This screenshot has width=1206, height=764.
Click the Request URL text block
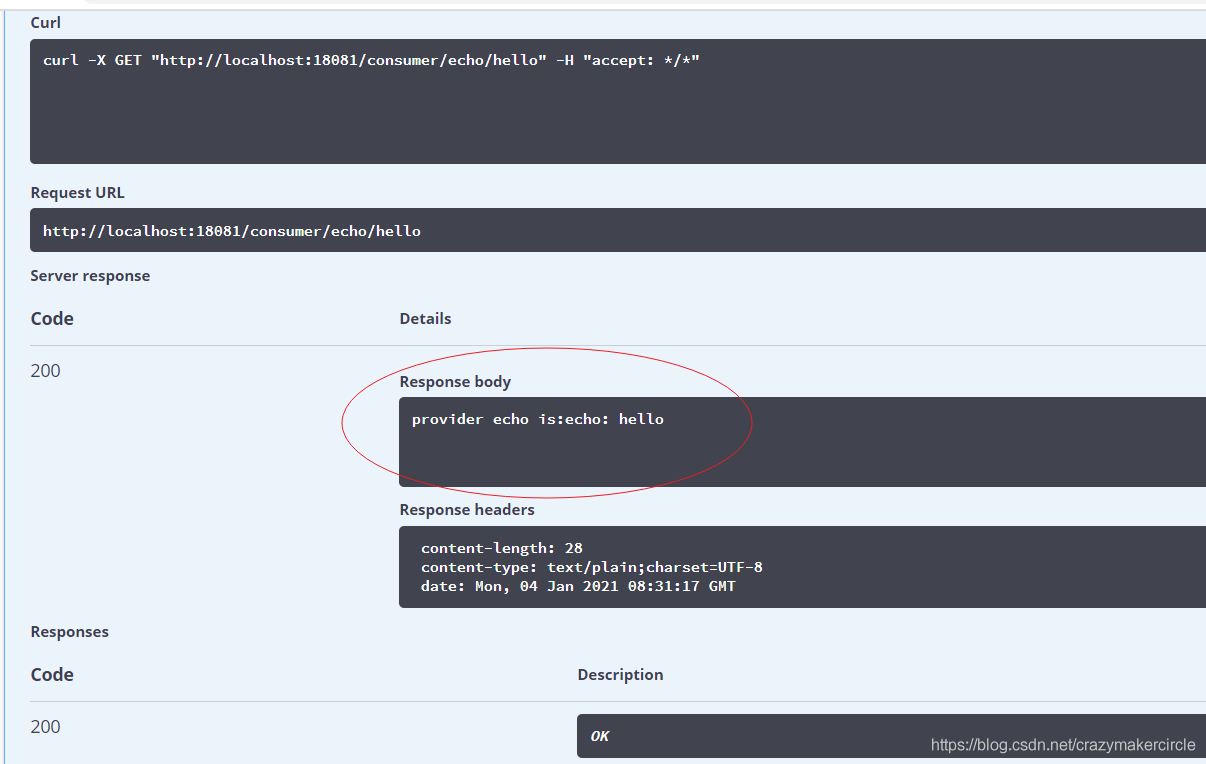[232, 231]
